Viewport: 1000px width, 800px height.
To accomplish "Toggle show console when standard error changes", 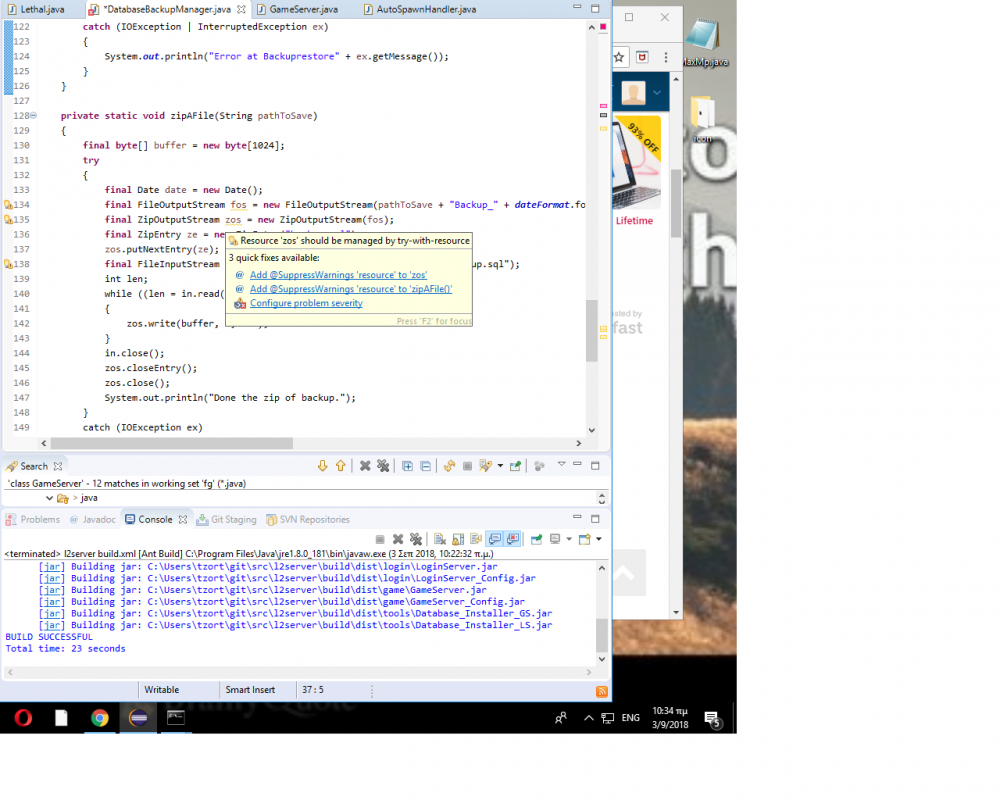I will 512,539.
